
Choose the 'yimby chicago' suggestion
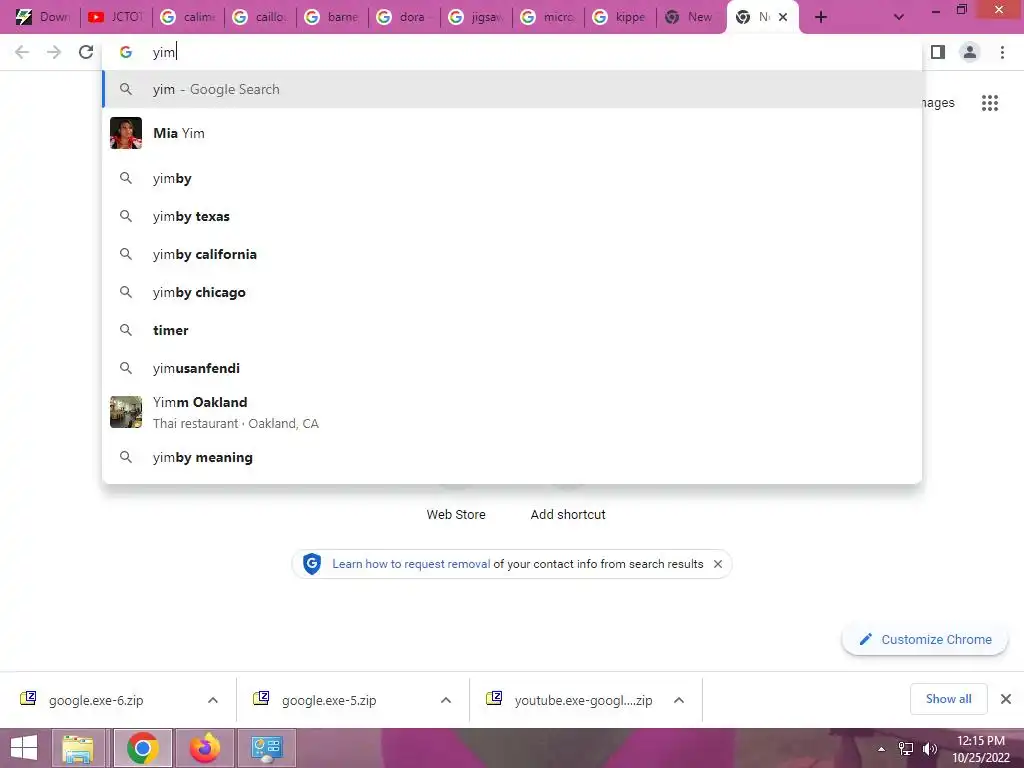[512, 292]
